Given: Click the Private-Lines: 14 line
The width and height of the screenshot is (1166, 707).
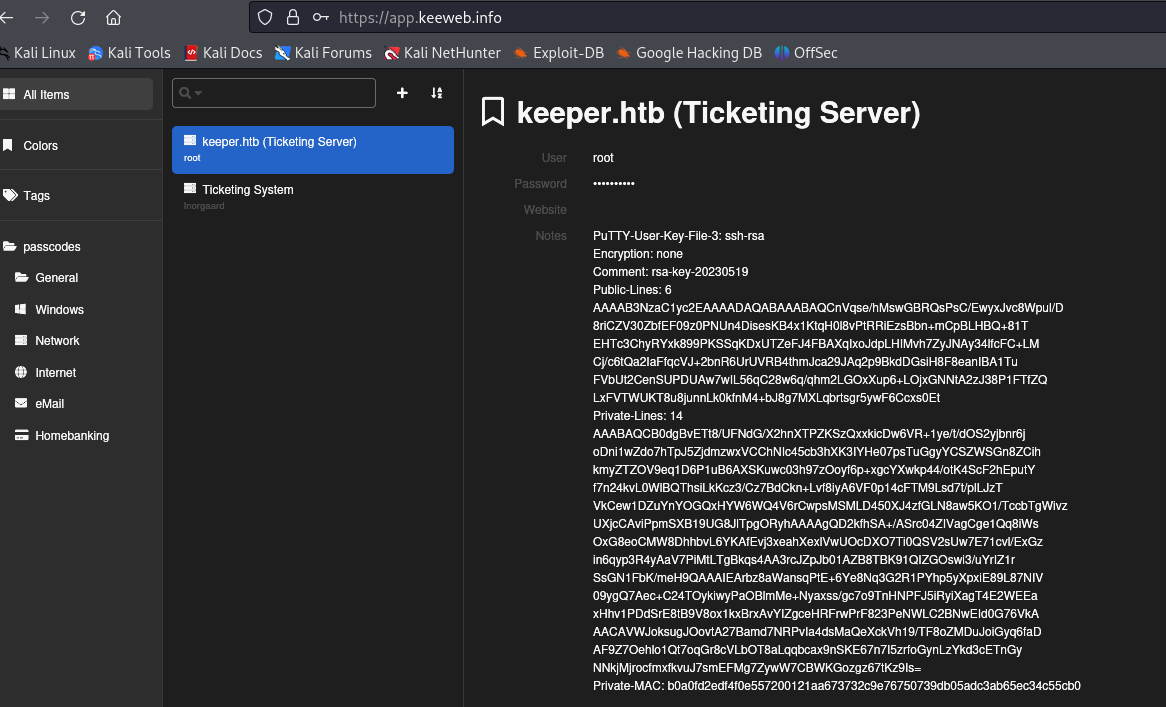Looking at the screenshot, I should [x=637, y=416].
